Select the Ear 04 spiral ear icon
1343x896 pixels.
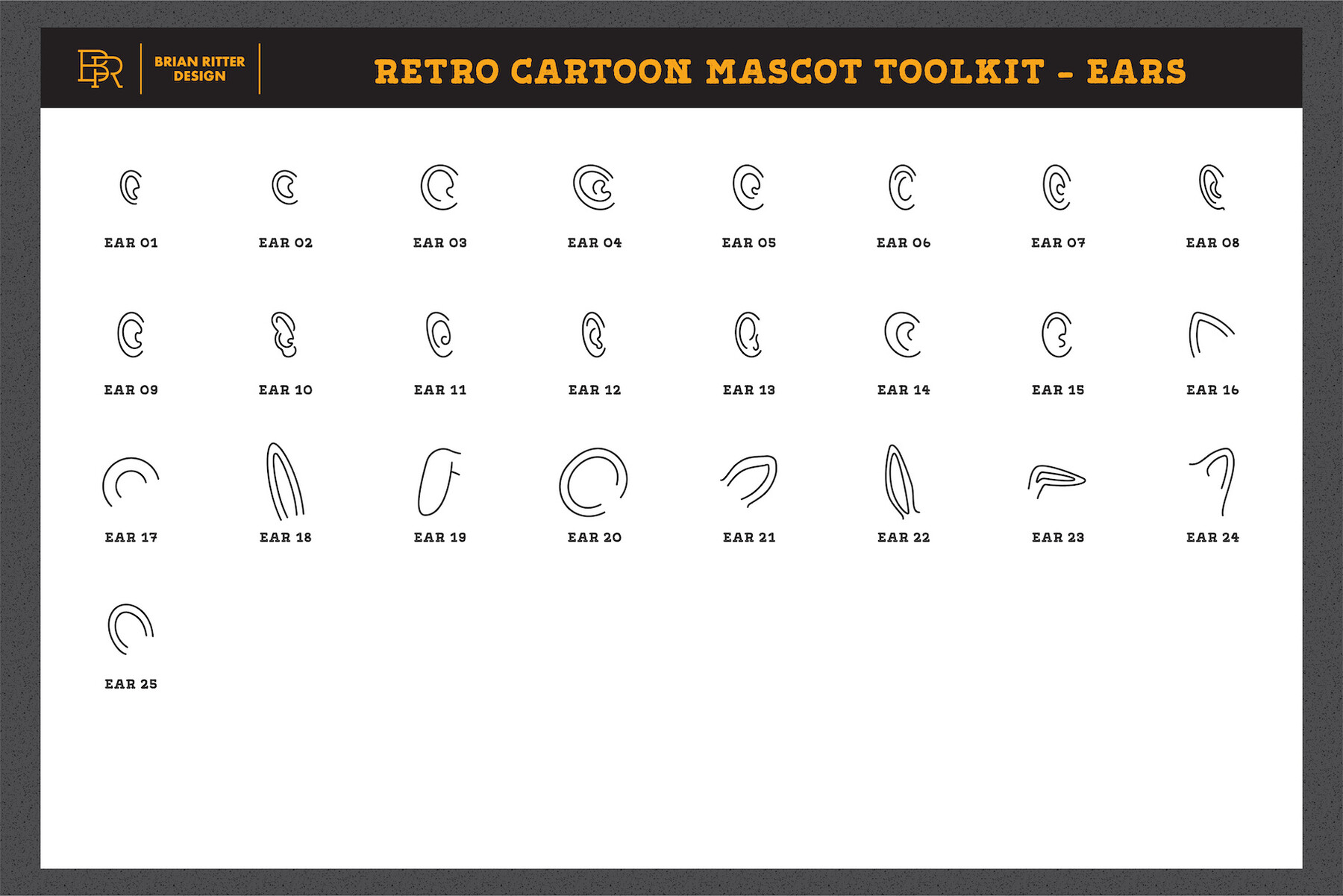(x=594, y=187)
